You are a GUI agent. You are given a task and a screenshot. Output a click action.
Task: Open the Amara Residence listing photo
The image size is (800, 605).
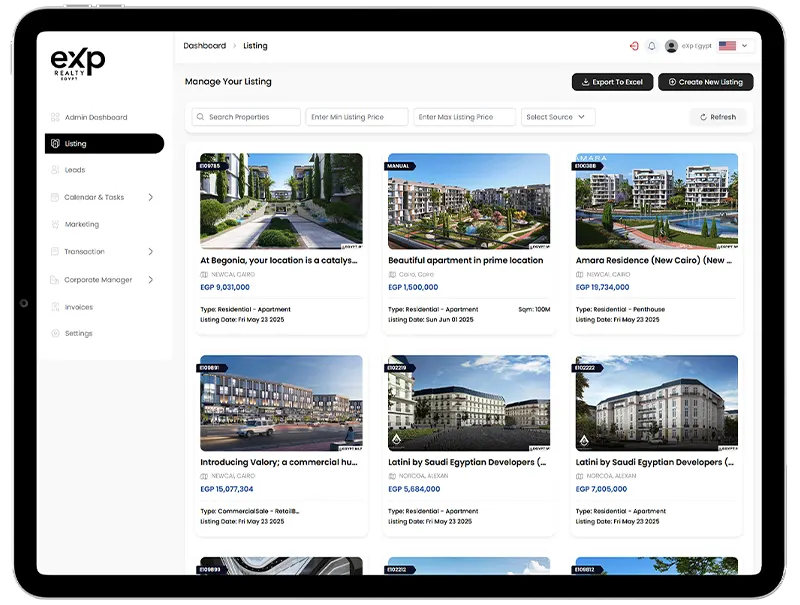(x=657, y=201)
